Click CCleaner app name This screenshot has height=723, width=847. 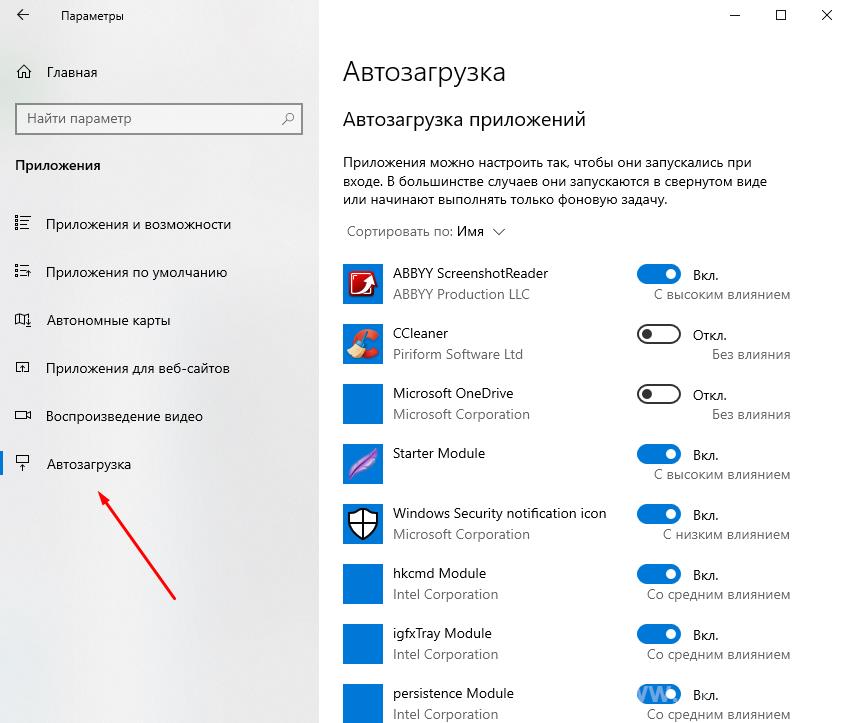pos(420,333)
